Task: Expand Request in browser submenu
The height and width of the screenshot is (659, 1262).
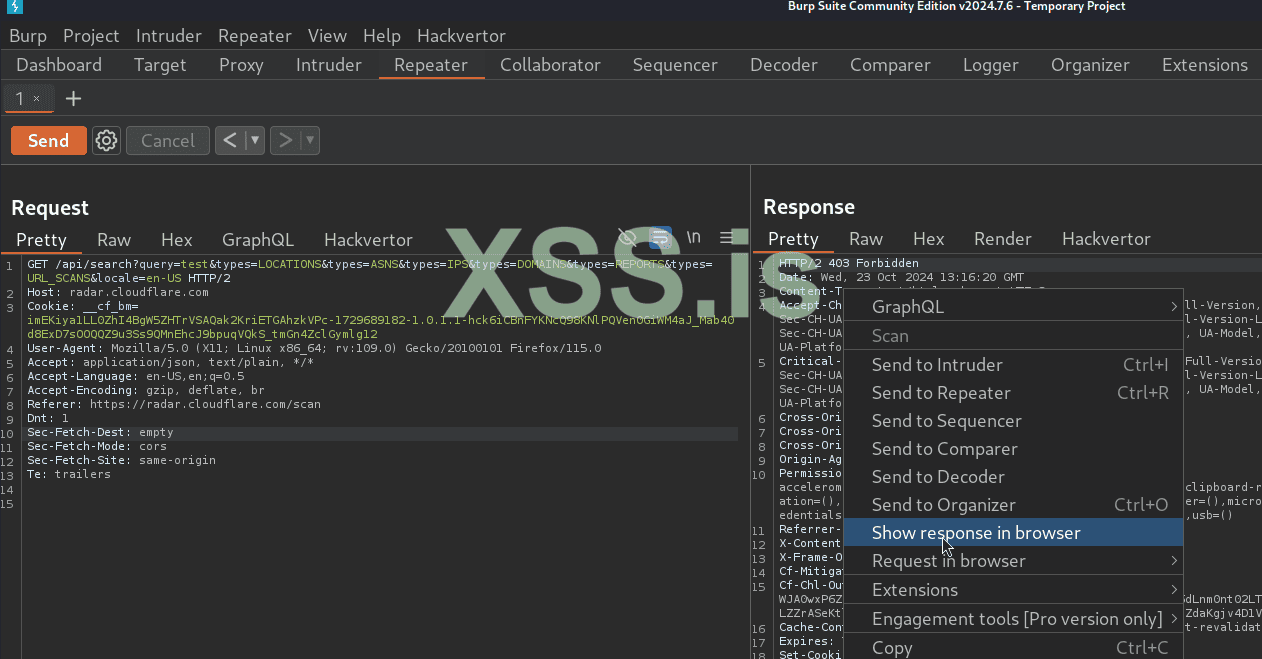Action: pos(1013,561)
